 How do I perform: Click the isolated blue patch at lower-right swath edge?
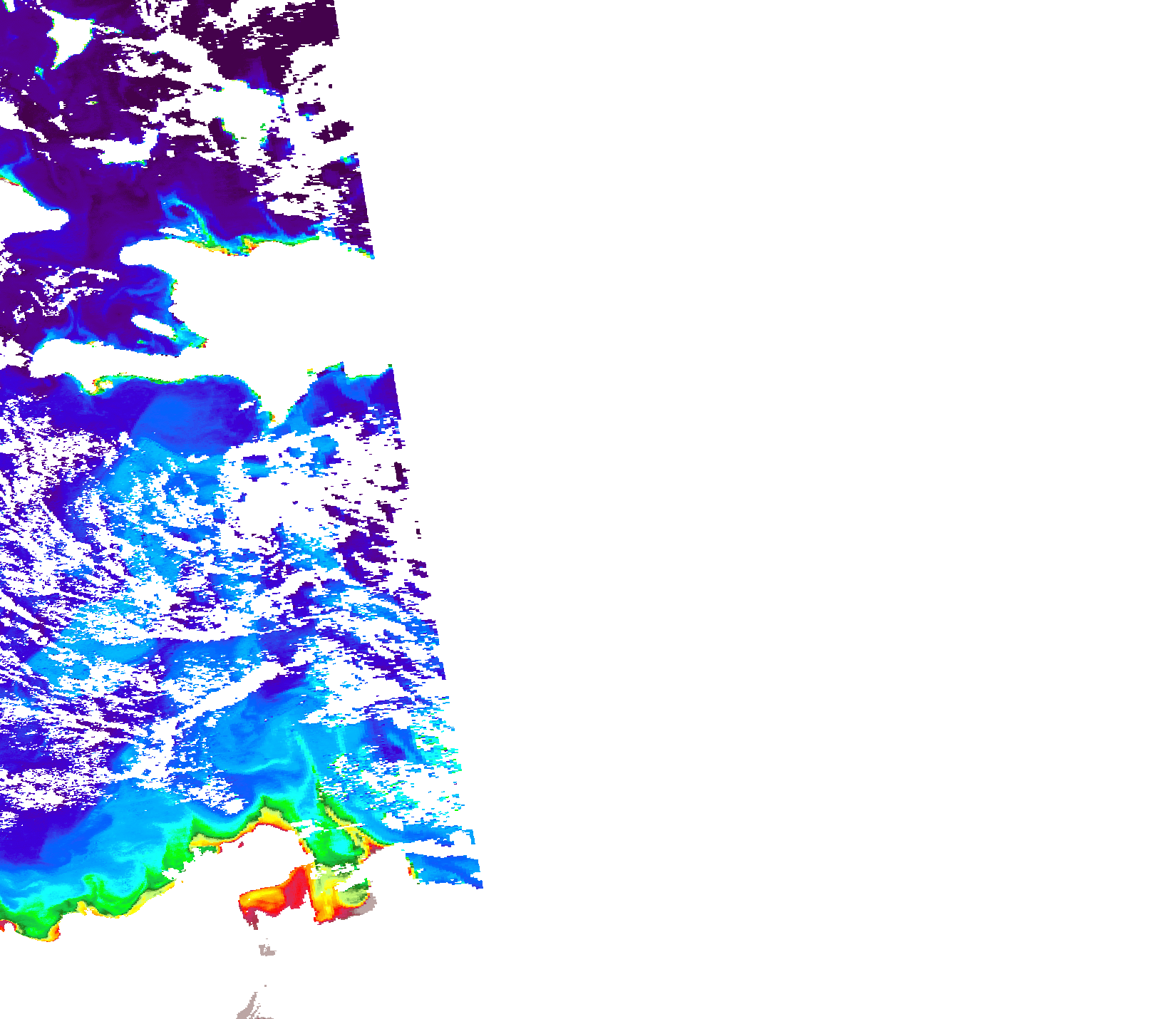coord(445,869)
